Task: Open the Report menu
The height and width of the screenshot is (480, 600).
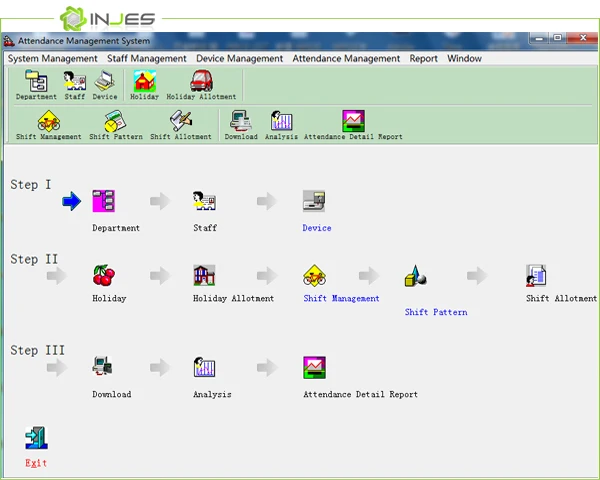Action: pyautogui.click(x=423, y=58)
